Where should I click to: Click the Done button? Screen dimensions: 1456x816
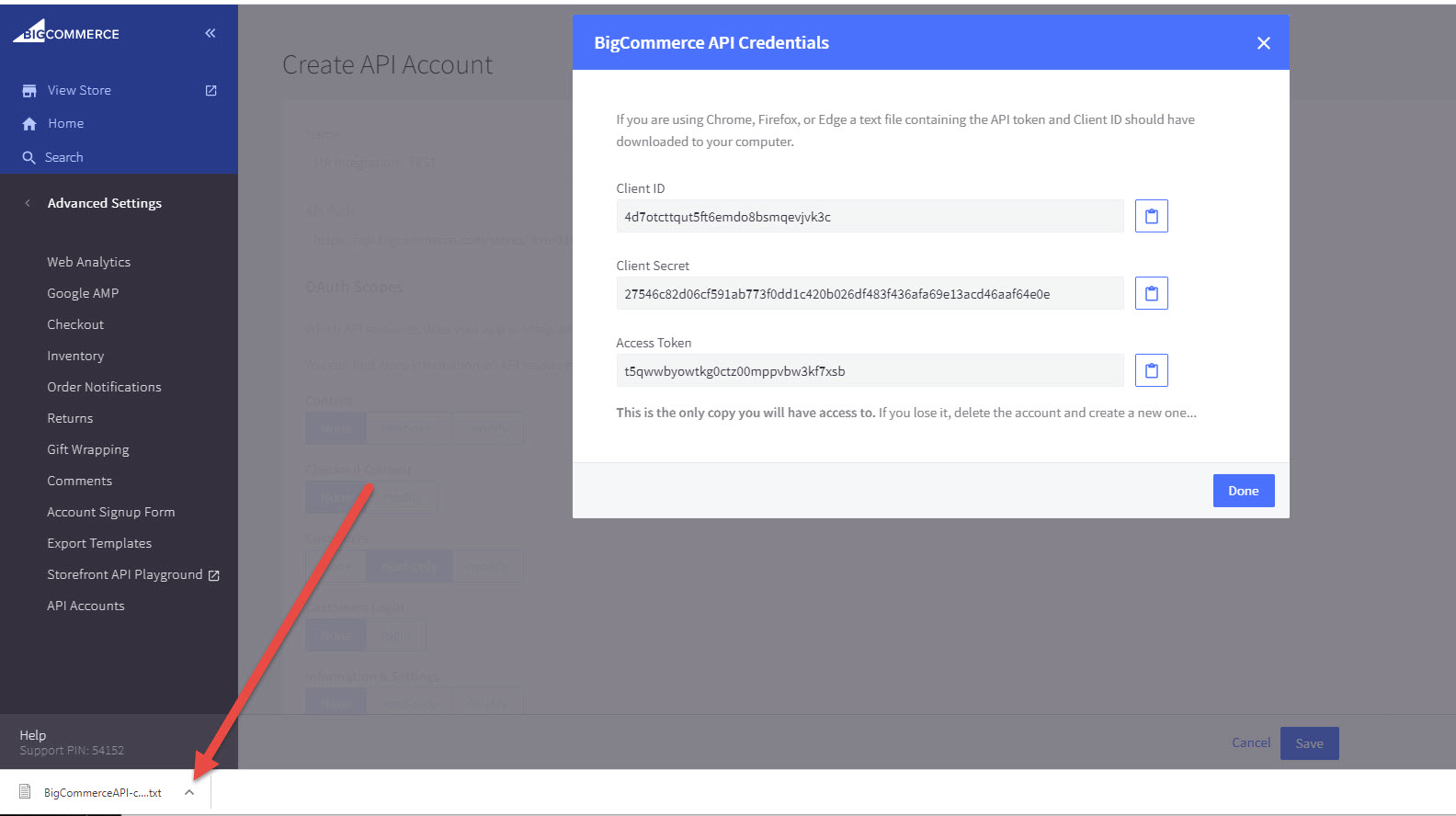1244,491
